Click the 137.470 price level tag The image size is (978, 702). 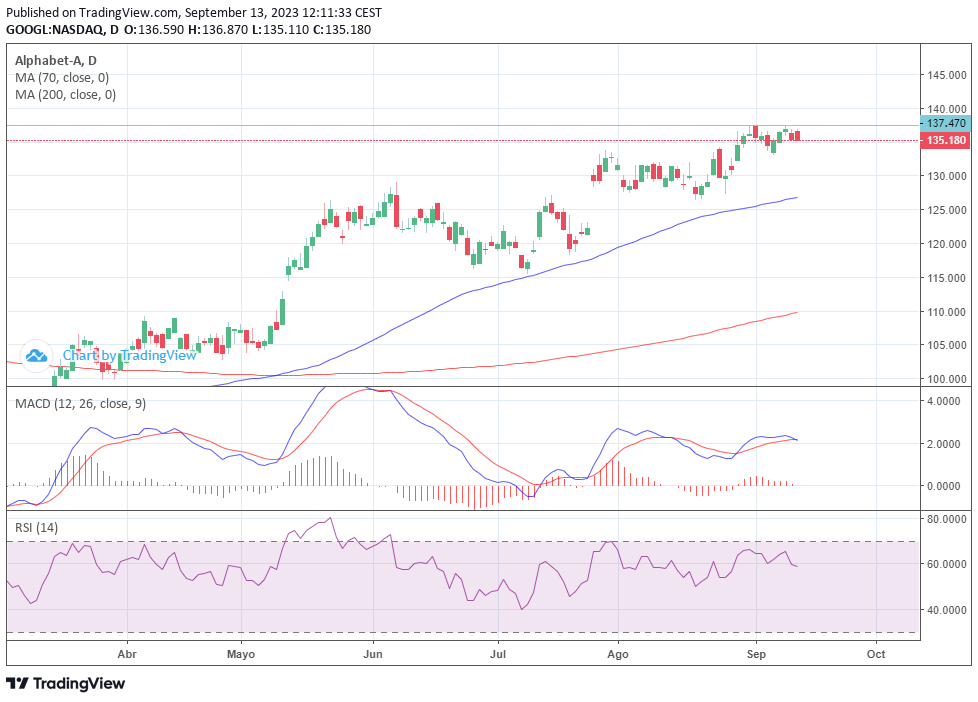point(946,124)
